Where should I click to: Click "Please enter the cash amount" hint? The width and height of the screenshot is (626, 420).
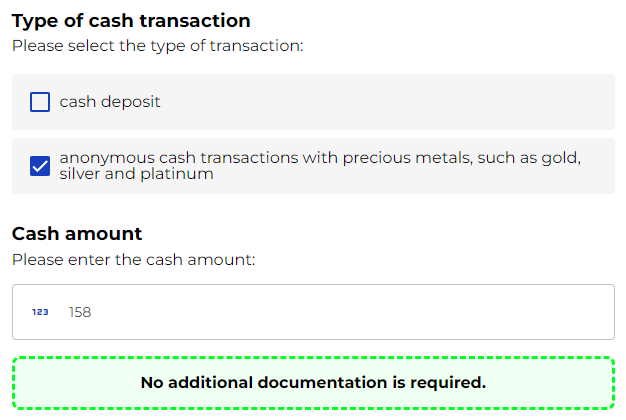coord(134,259)
